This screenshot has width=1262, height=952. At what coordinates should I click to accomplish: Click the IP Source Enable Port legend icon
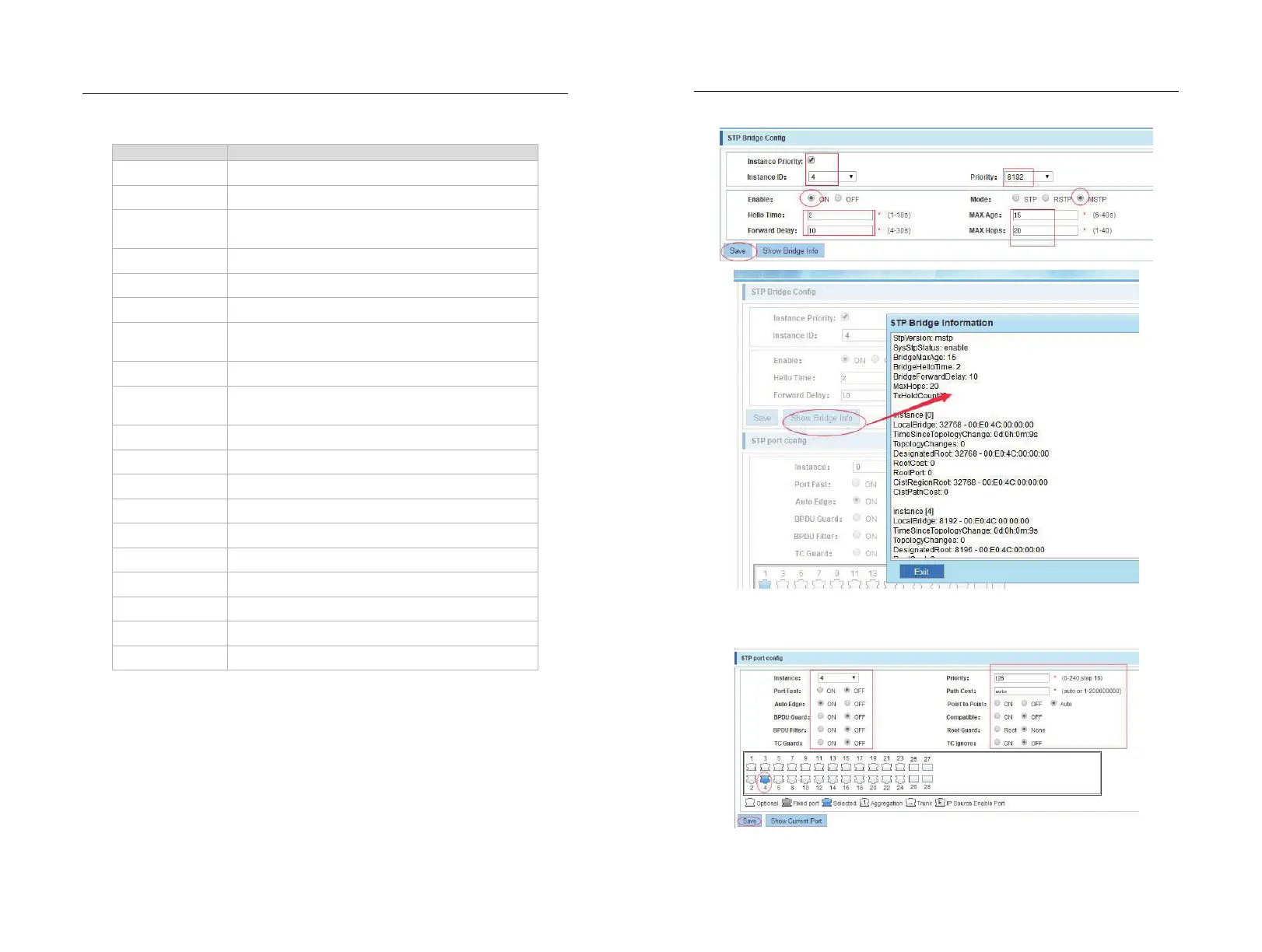(940, 803)
